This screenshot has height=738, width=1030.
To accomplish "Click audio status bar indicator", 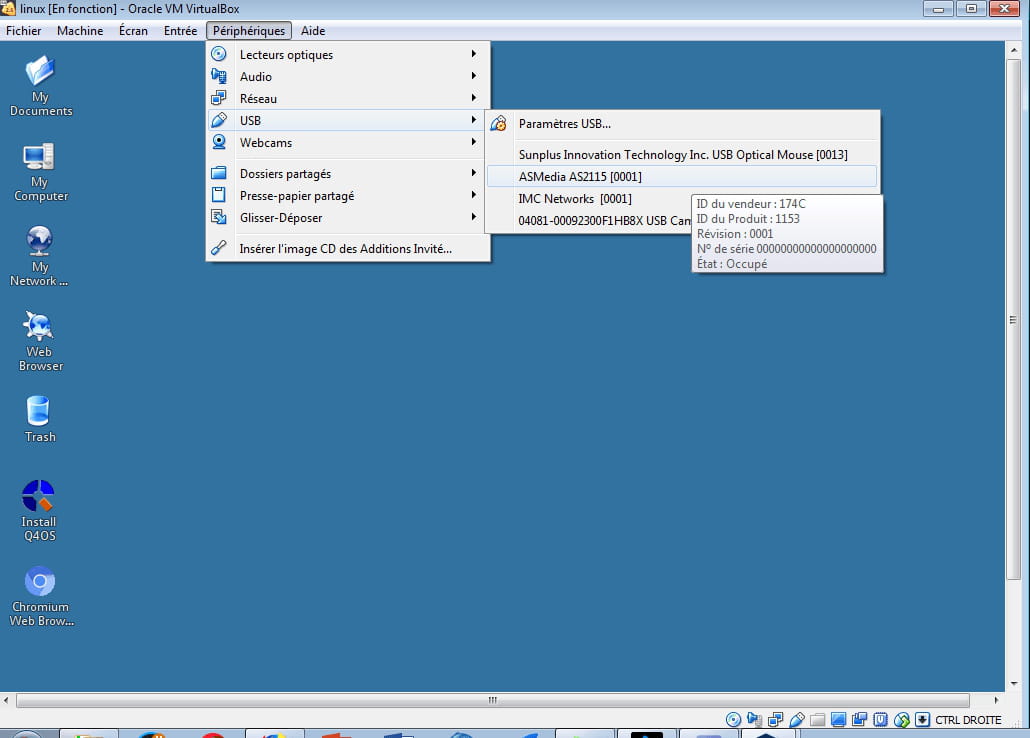I will point(755,720).
